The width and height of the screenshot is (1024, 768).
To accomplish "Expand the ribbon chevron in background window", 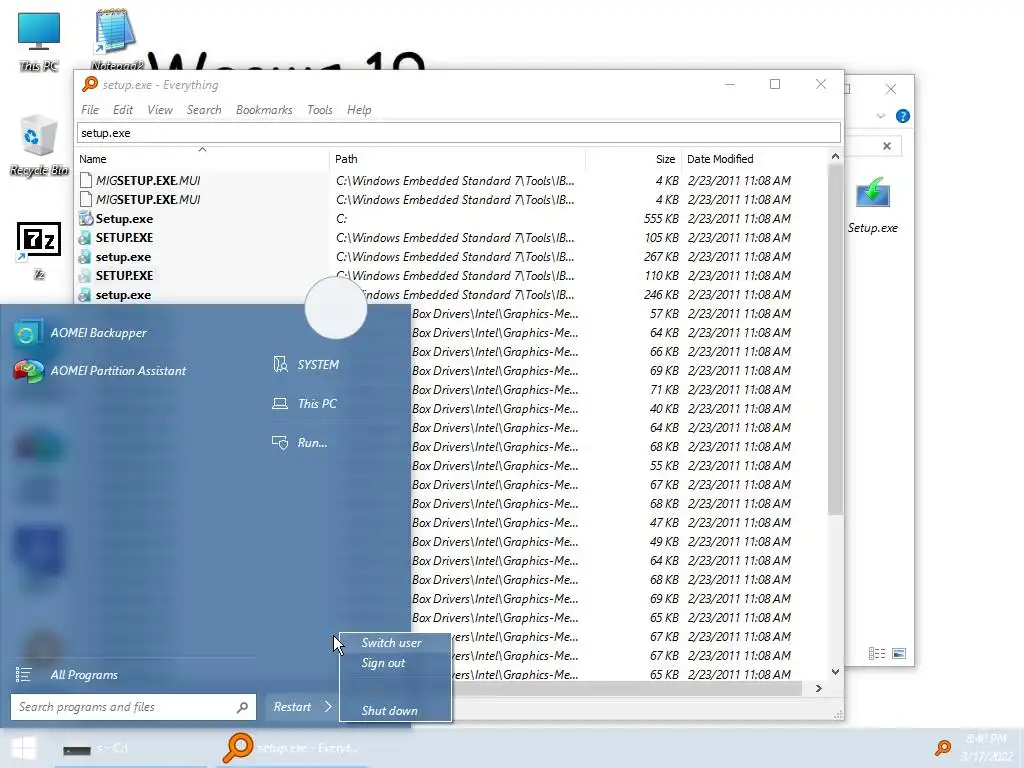I will point(880,116).
